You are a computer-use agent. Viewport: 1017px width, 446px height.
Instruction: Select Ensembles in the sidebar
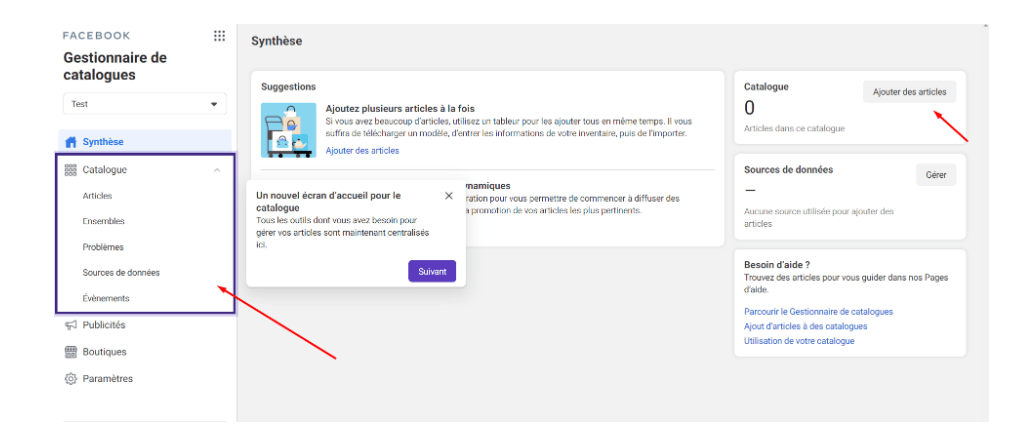[103, 221]
